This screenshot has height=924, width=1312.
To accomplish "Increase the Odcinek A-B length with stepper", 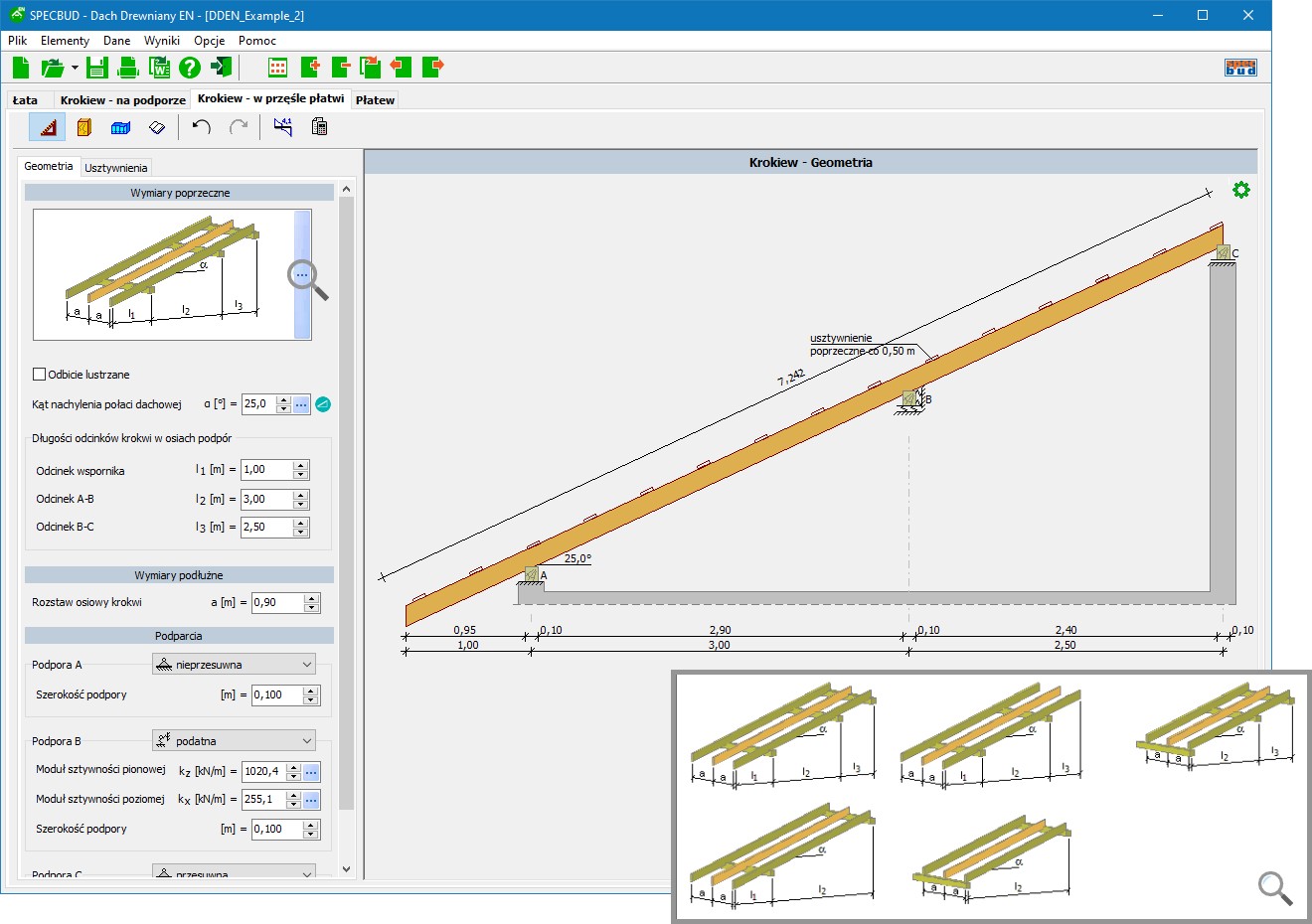I will 301,495.
